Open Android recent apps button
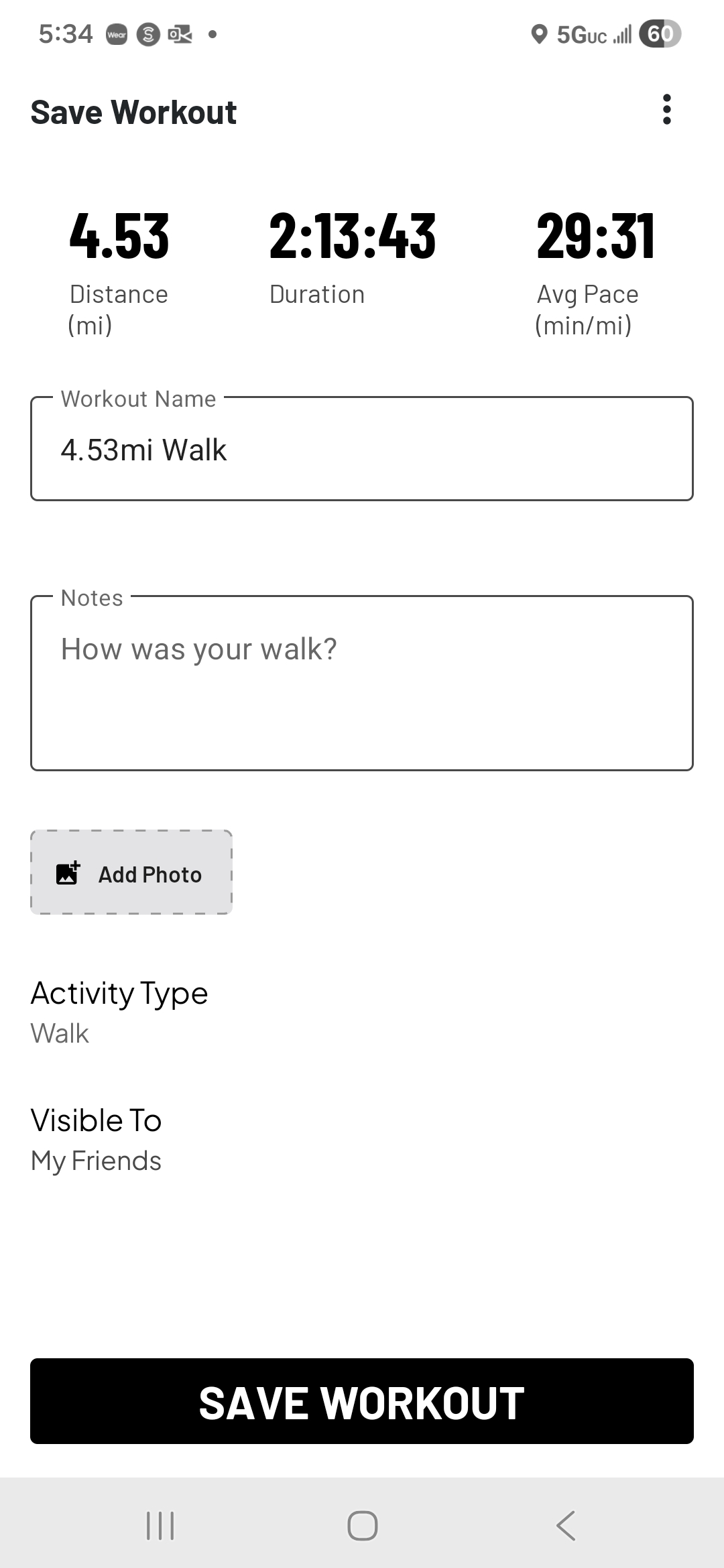This screenshot has height=1568, width=724. point(160,1526)
